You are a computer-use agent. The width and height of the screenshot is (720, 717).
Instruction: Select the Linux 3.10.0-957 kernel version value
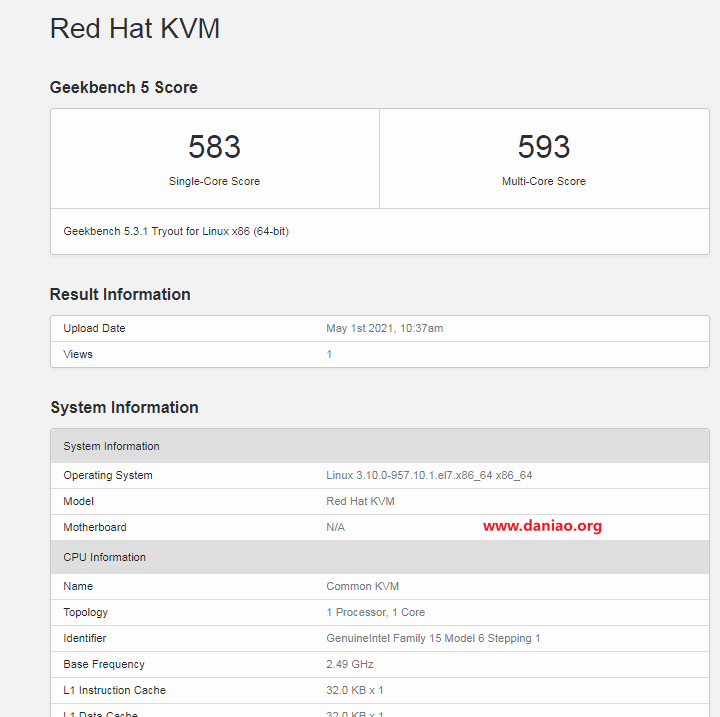429,475
